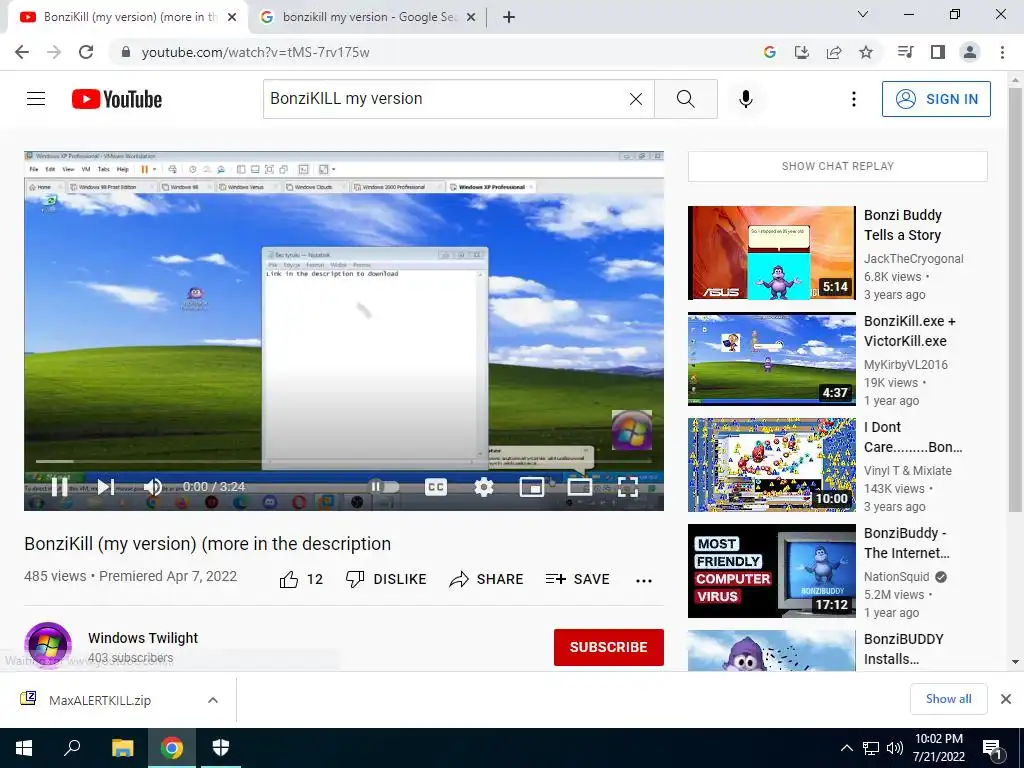Viewport: 1024px width, 768px height.
Task: Show hidden system tray icons
Action: 846,748
